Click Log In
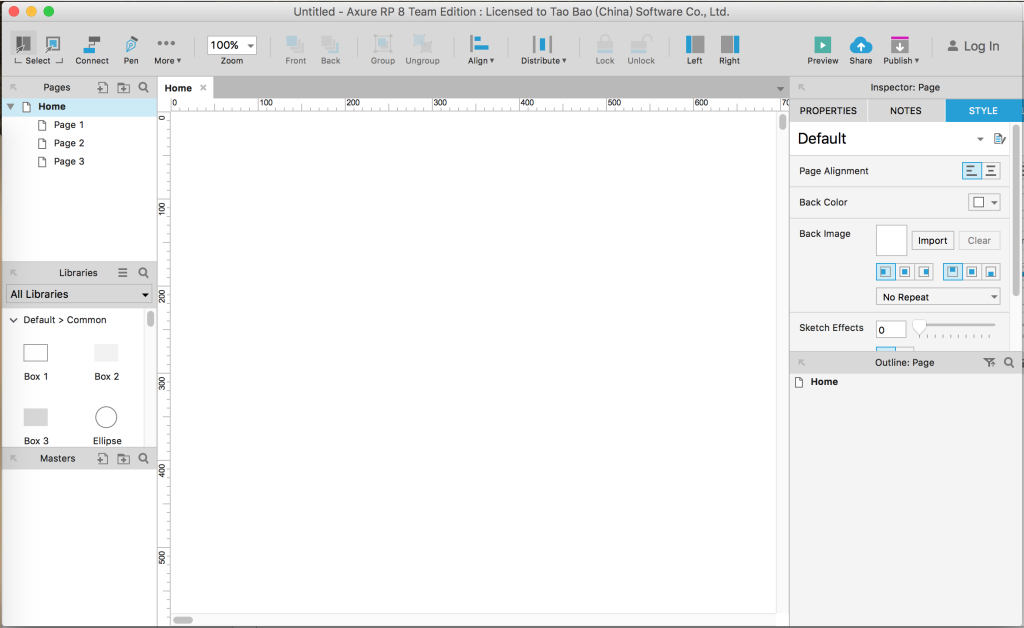1024x628 pixels. click(x=973, y=46)
